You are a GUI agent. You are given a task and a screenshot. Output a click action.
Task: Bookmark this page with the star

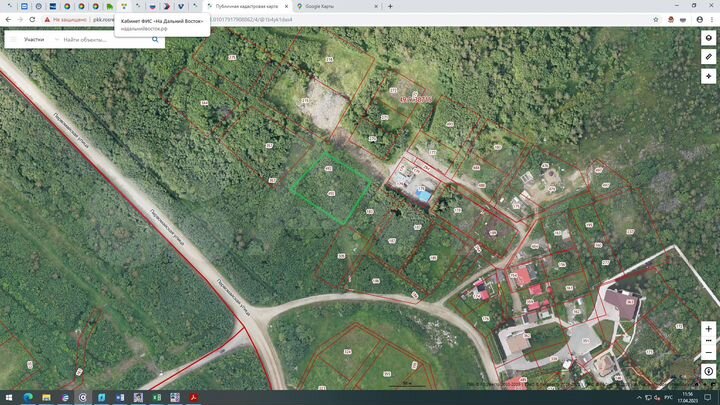(656, 19)
